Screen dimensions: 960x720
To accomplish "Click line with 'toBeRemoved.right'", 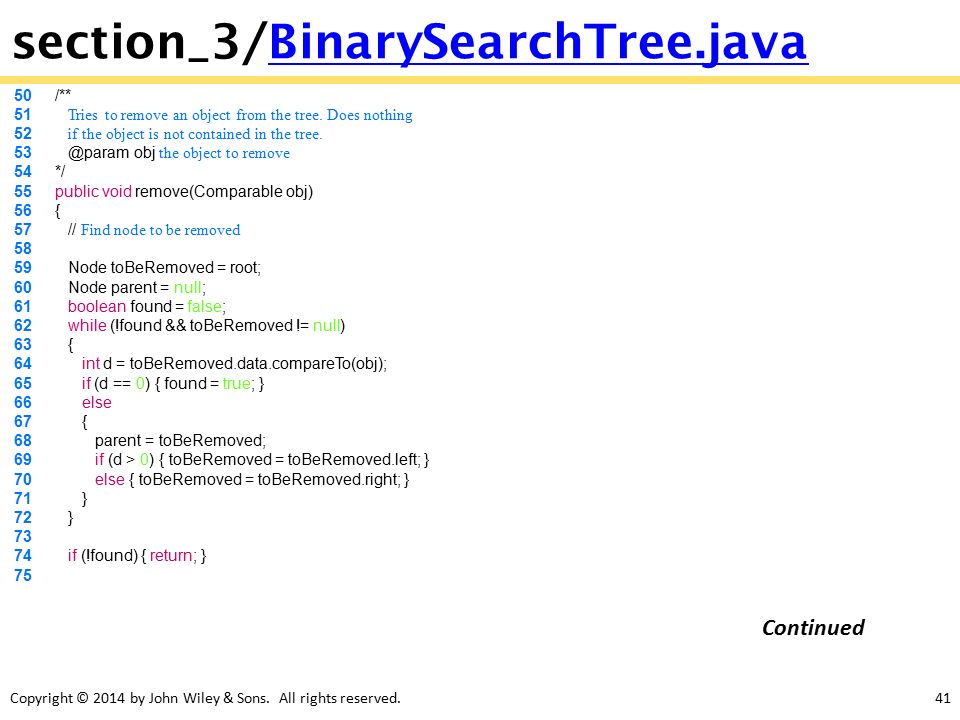I will pyautogui.click(x=252, y=479).
